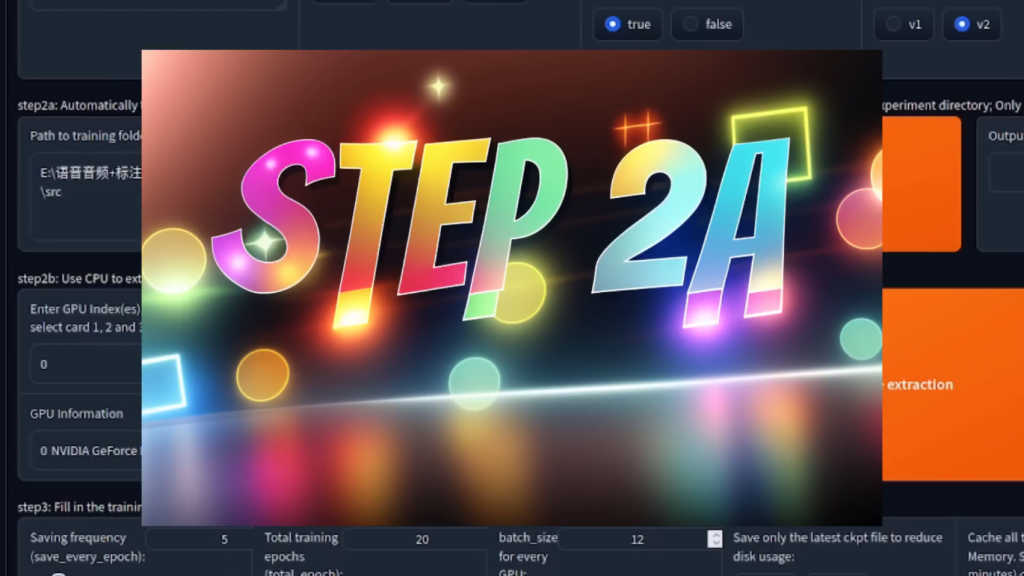The height and width of the screenshot is (576, 1024).
Task: Click the 'step3: Fill in the' heading text
Action: click(80, 507)
